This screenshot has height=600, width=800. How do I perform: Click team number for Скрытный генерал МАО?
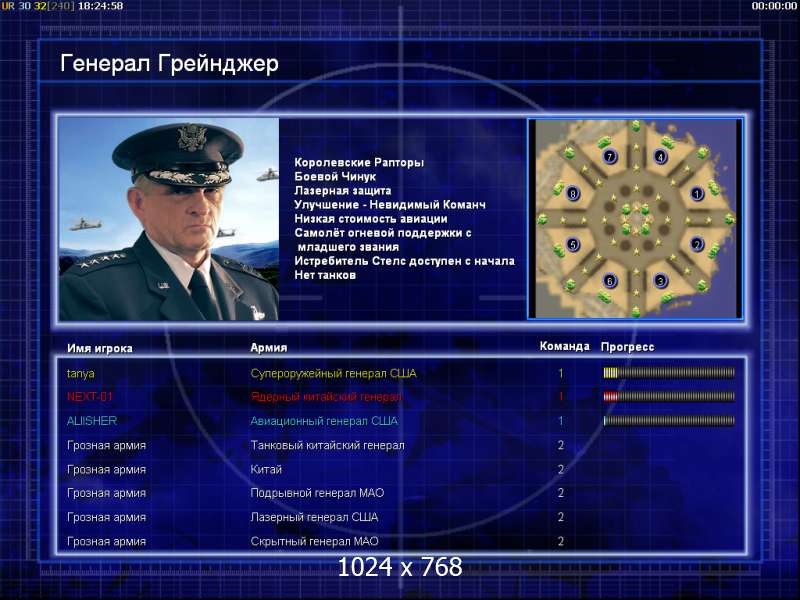[x=561, y=541]
